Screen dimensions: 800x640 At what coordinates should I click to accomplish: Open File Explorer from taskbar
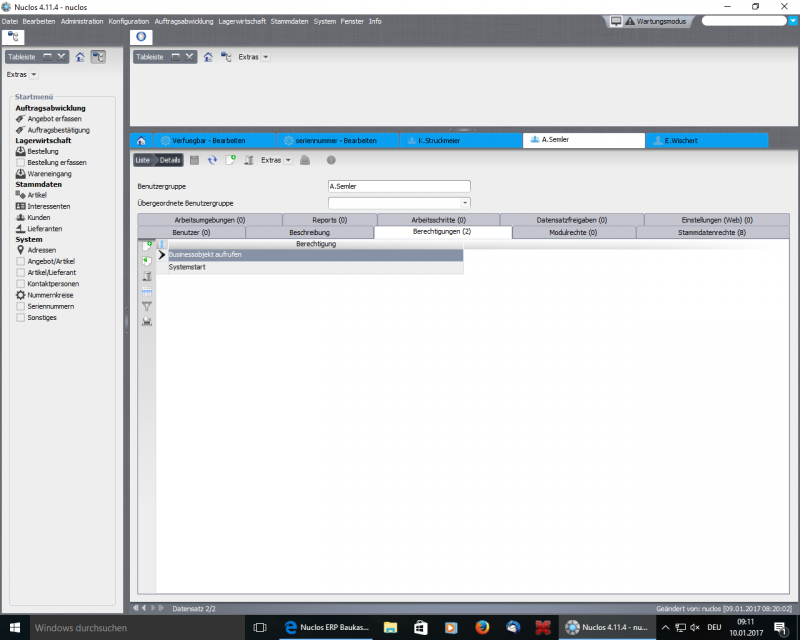click(390, 627)
